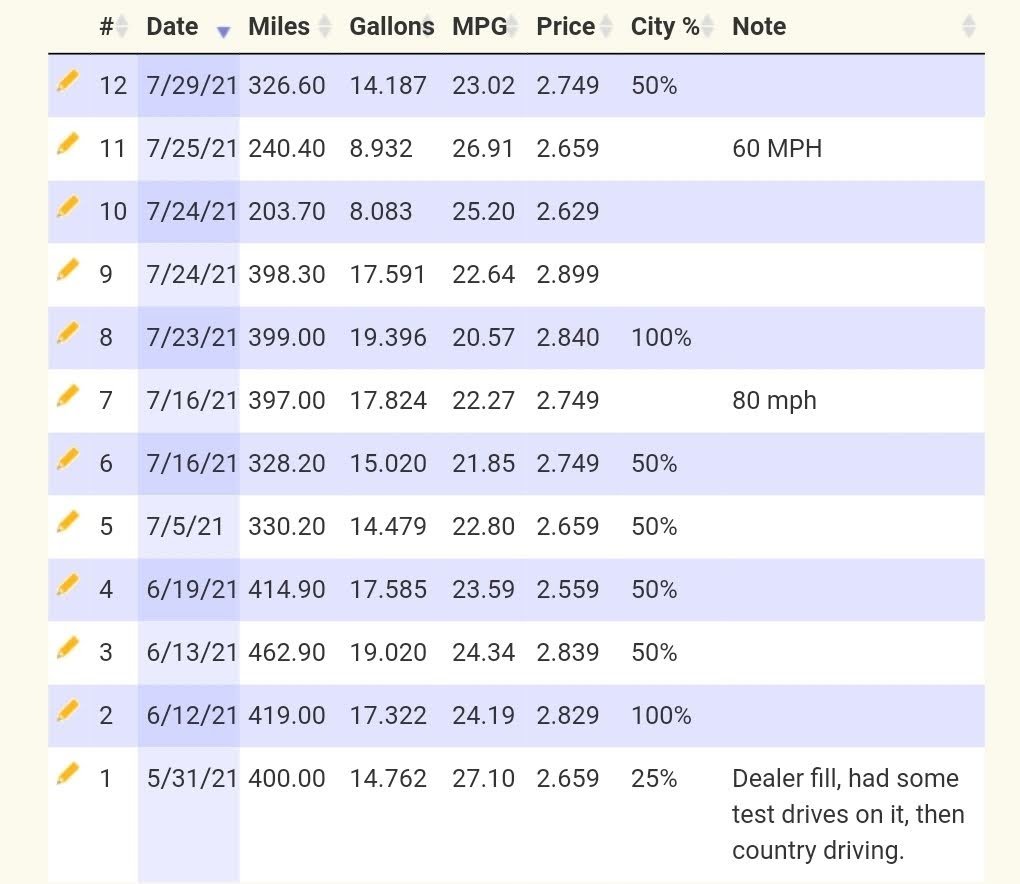Edit fill-up entry number 12
The height and width of the screenshot is (884, 1020).
click(68, 81)
